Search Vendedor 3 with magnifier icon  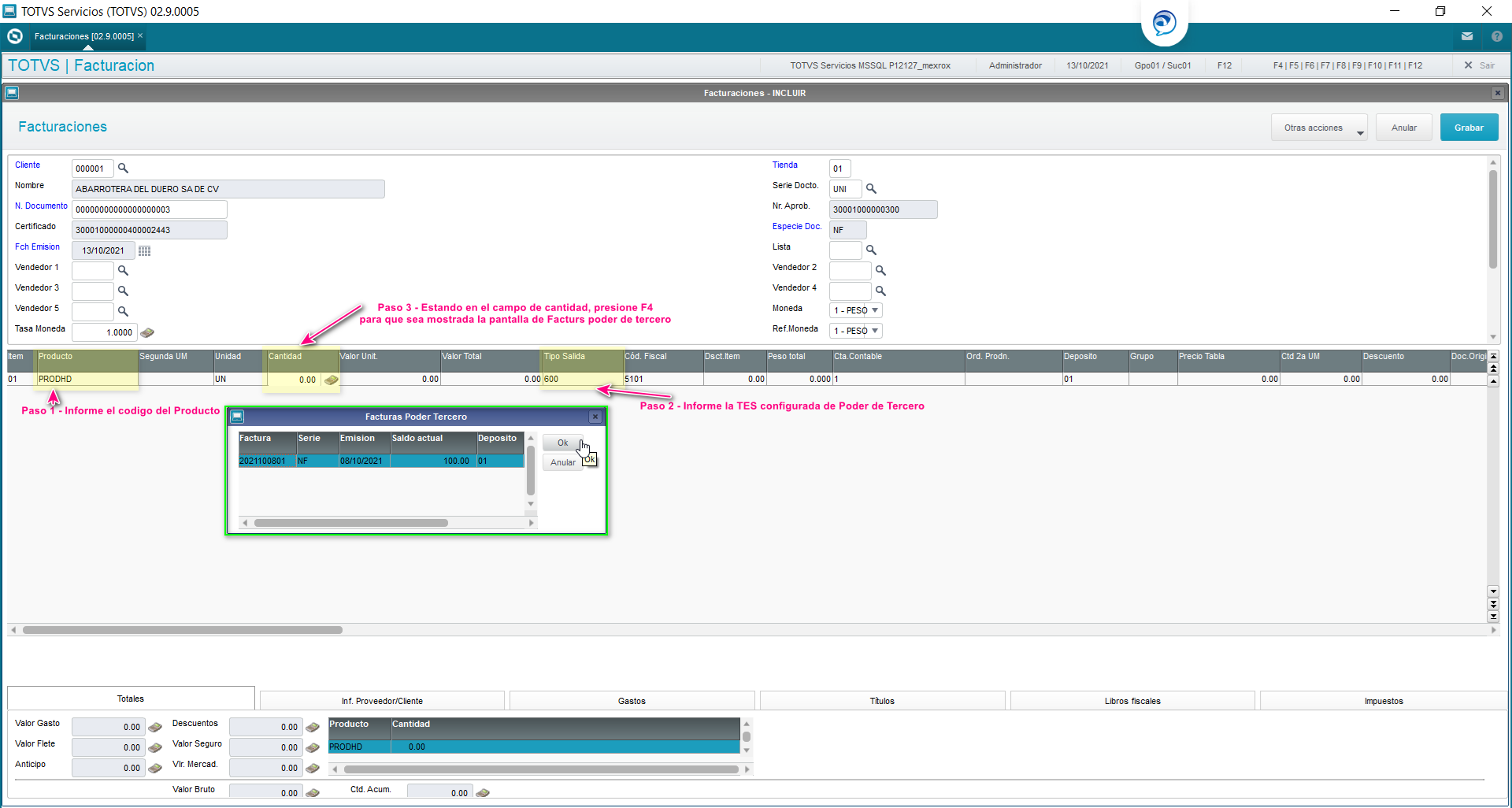[x=123, y=291]
